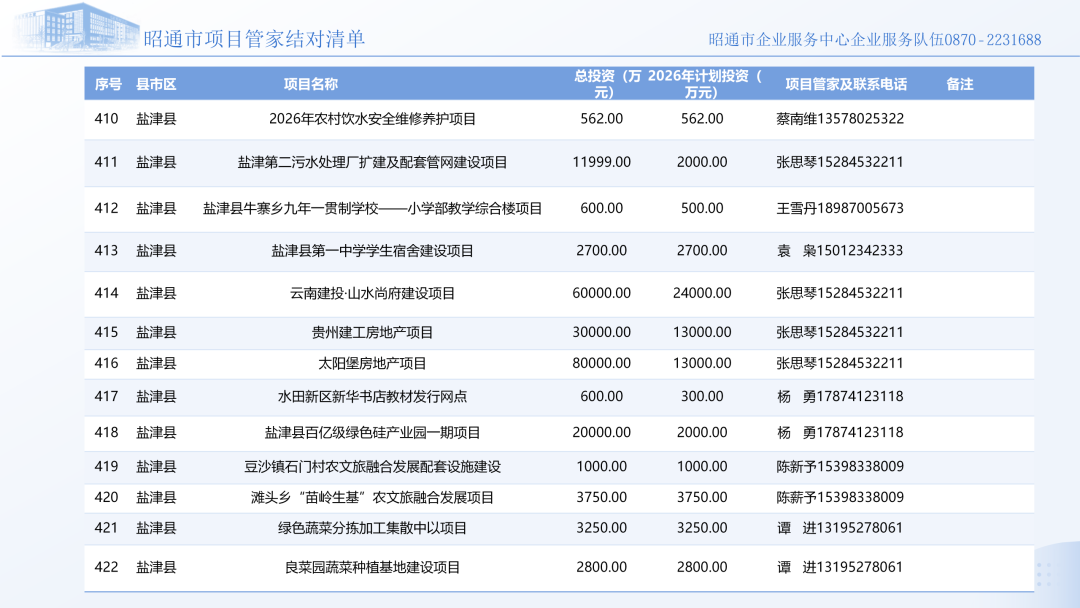
Task: Click serial number 410
Action: point(106,118)
